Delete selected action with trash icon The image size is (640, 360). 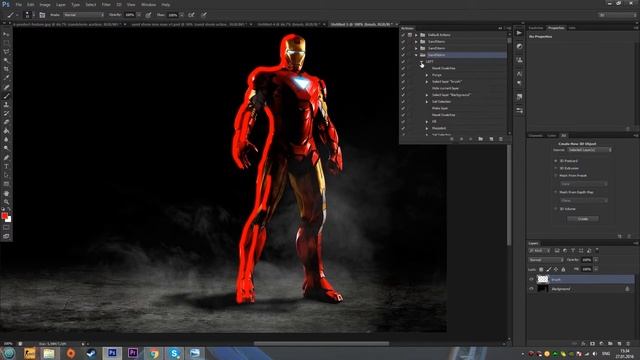pyautogui.click(x=501, y=139)
